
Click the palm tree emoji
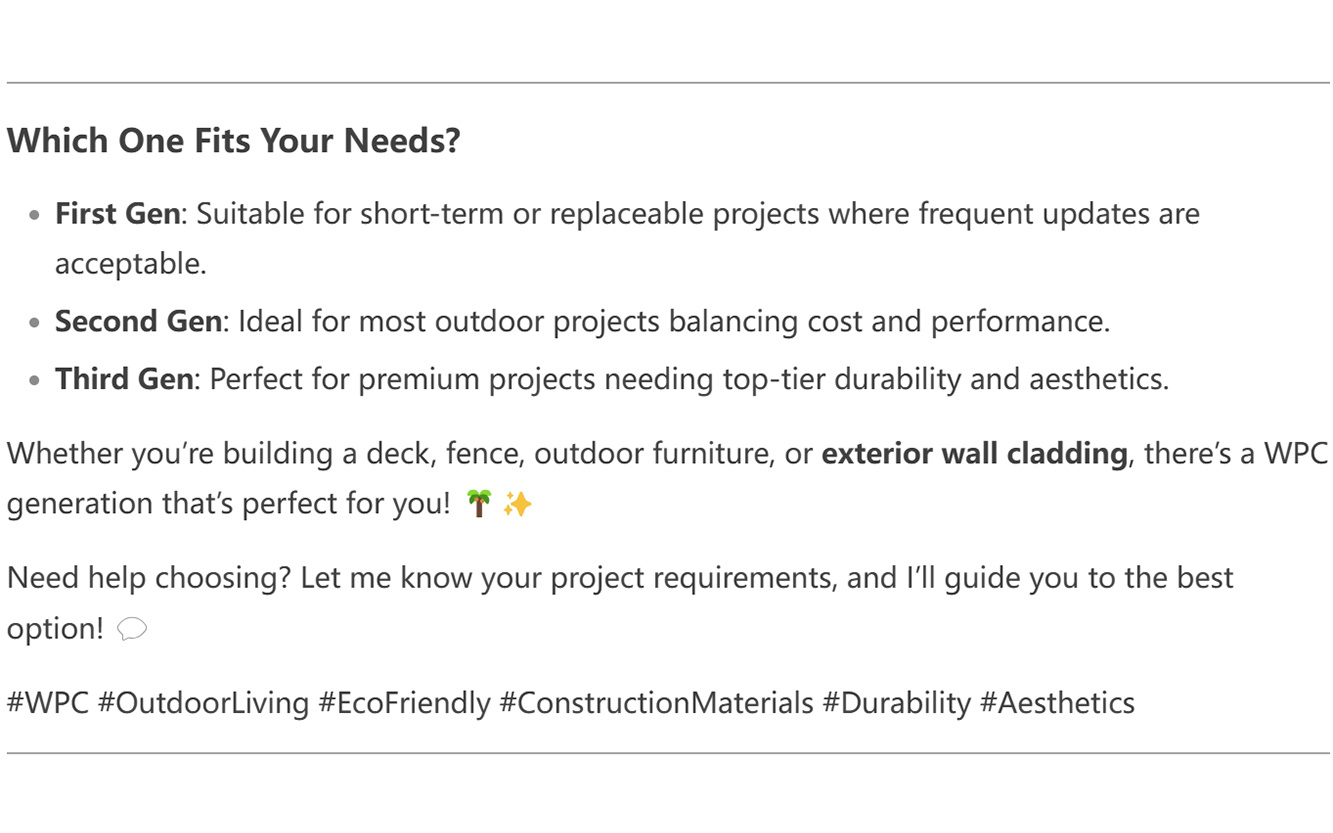point(479,504)
